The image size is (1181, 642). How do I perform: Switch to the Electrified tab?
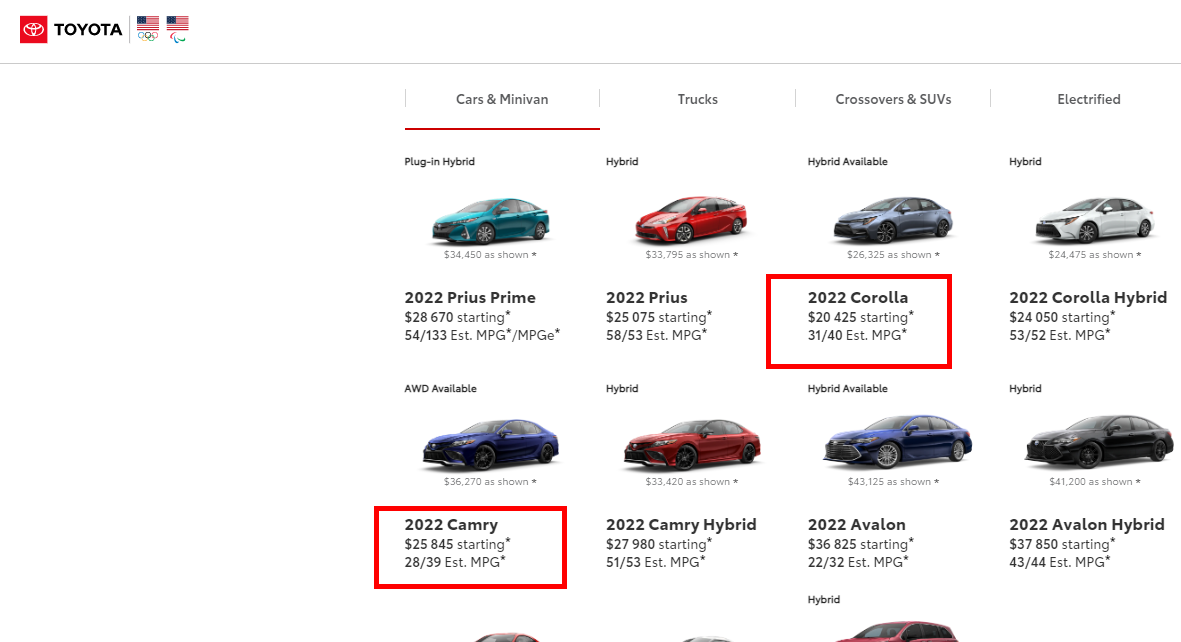coord(1088,99)
